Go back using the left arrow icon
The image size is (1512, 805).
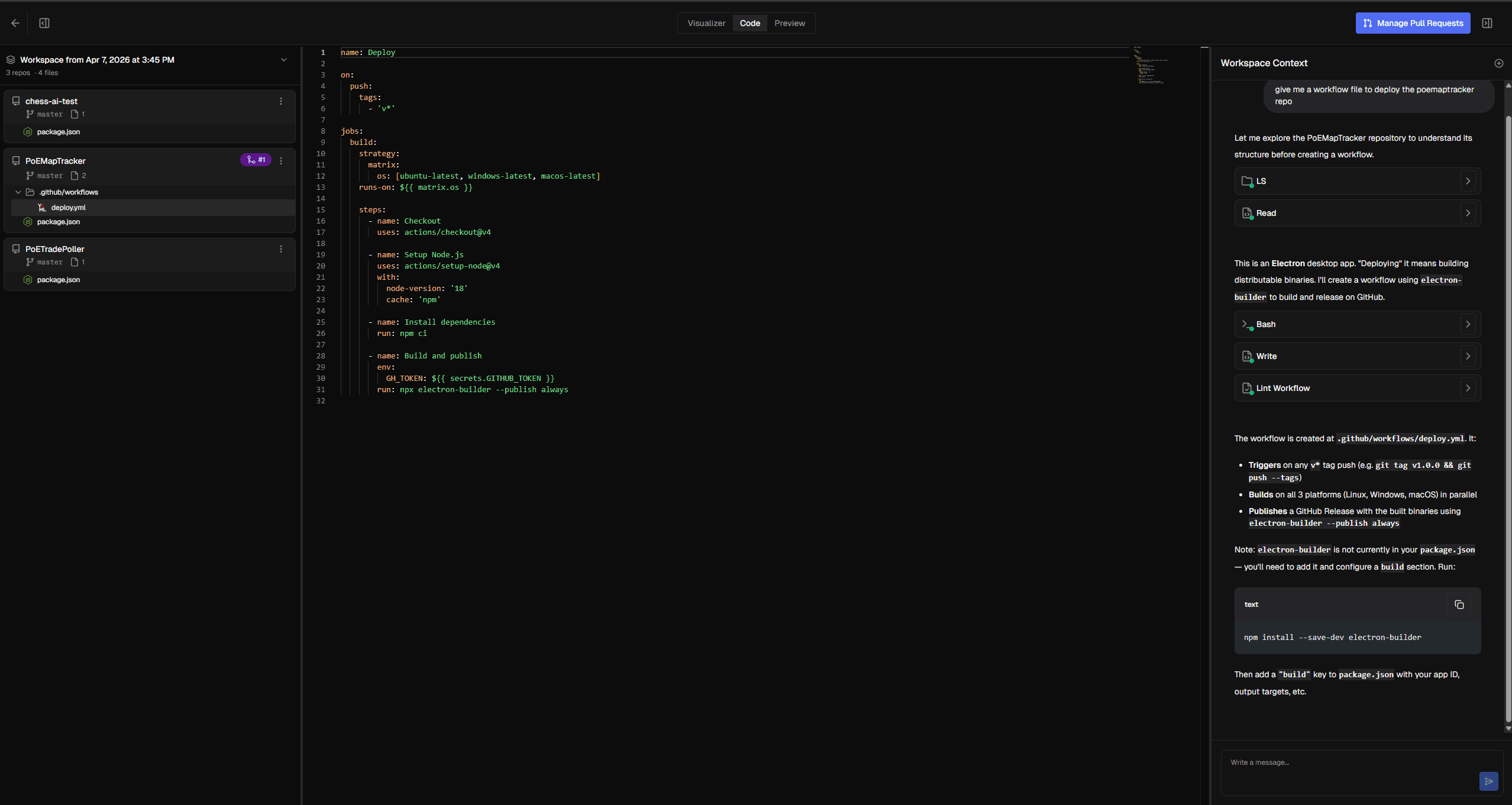[x=15, y=23]
